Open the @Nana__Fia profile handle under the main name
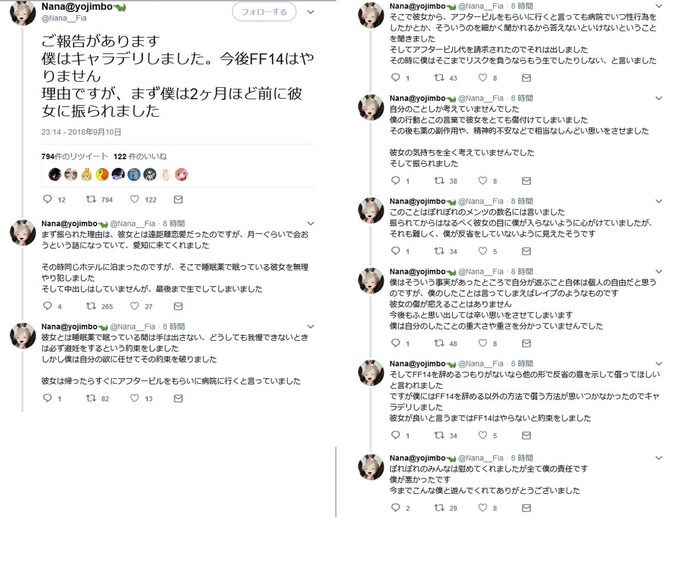Screen dimensions: 680x580 coord(64,18)
